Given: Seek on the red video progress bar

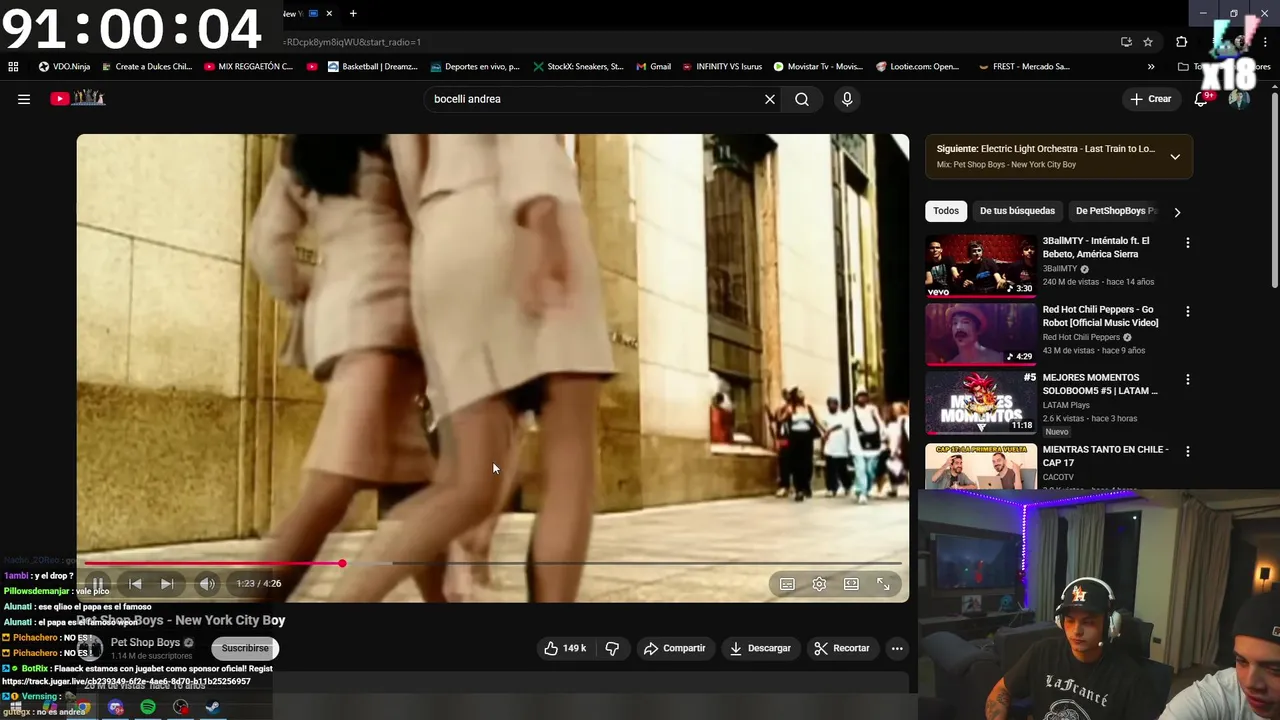Looking at the screenshot, I should coord(493,563).
